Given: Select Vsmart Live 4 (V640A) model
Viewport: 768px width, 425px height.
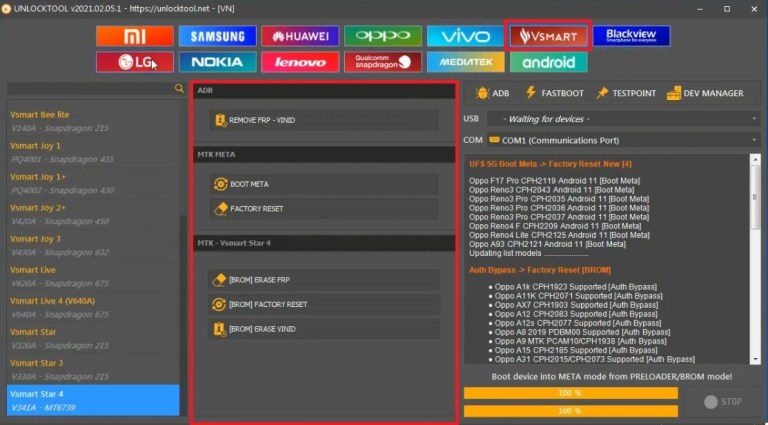Looking at the screenshot, I should (93, 307).
